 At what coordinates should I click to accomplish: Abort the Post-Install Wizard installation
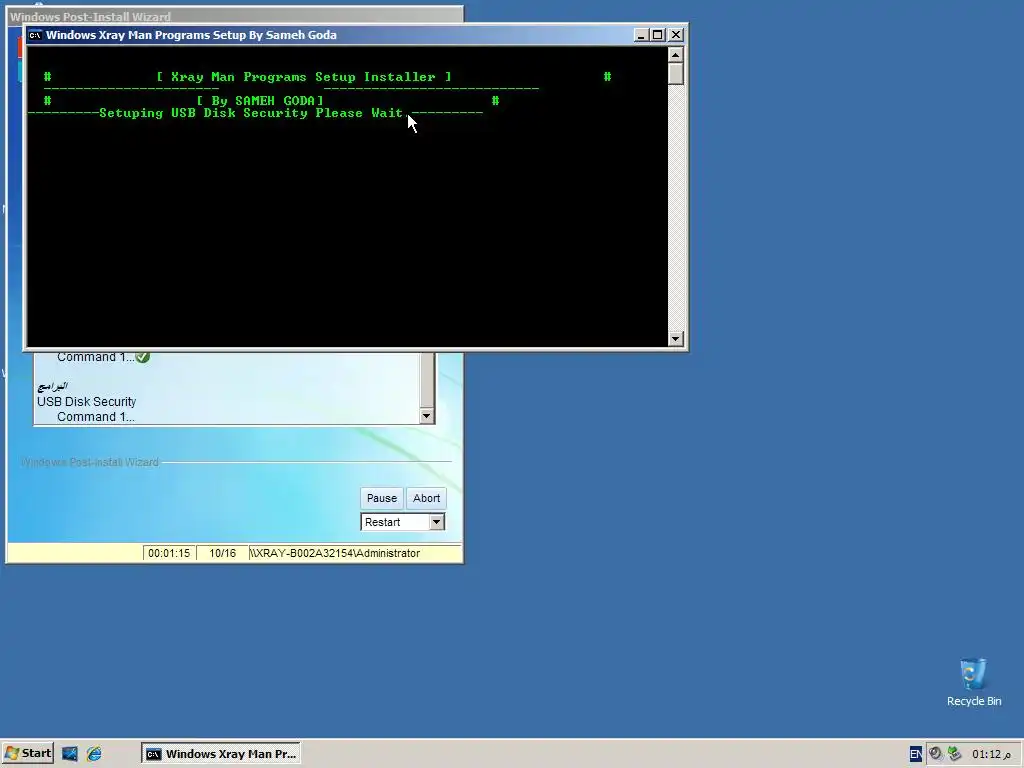tap(426, 498)
